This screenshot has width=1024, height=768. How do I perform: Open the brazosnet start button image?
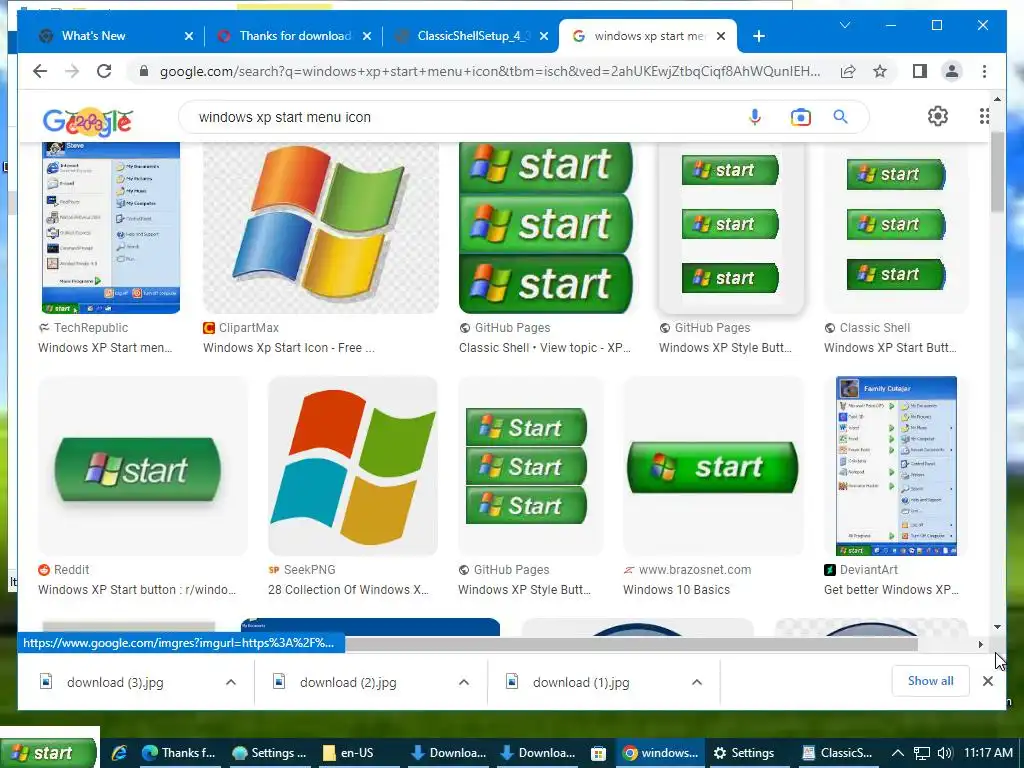pyautogui.click(x=713, y=466)
